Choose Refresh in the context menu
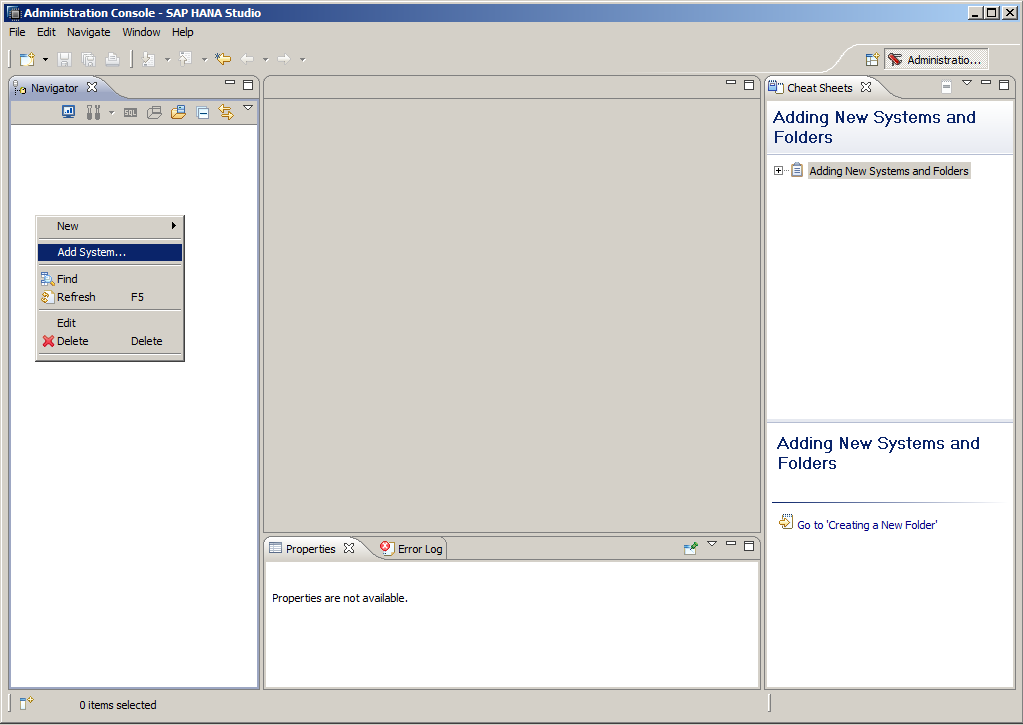This screenshot has width=1023, height=725. coord(76,297)
